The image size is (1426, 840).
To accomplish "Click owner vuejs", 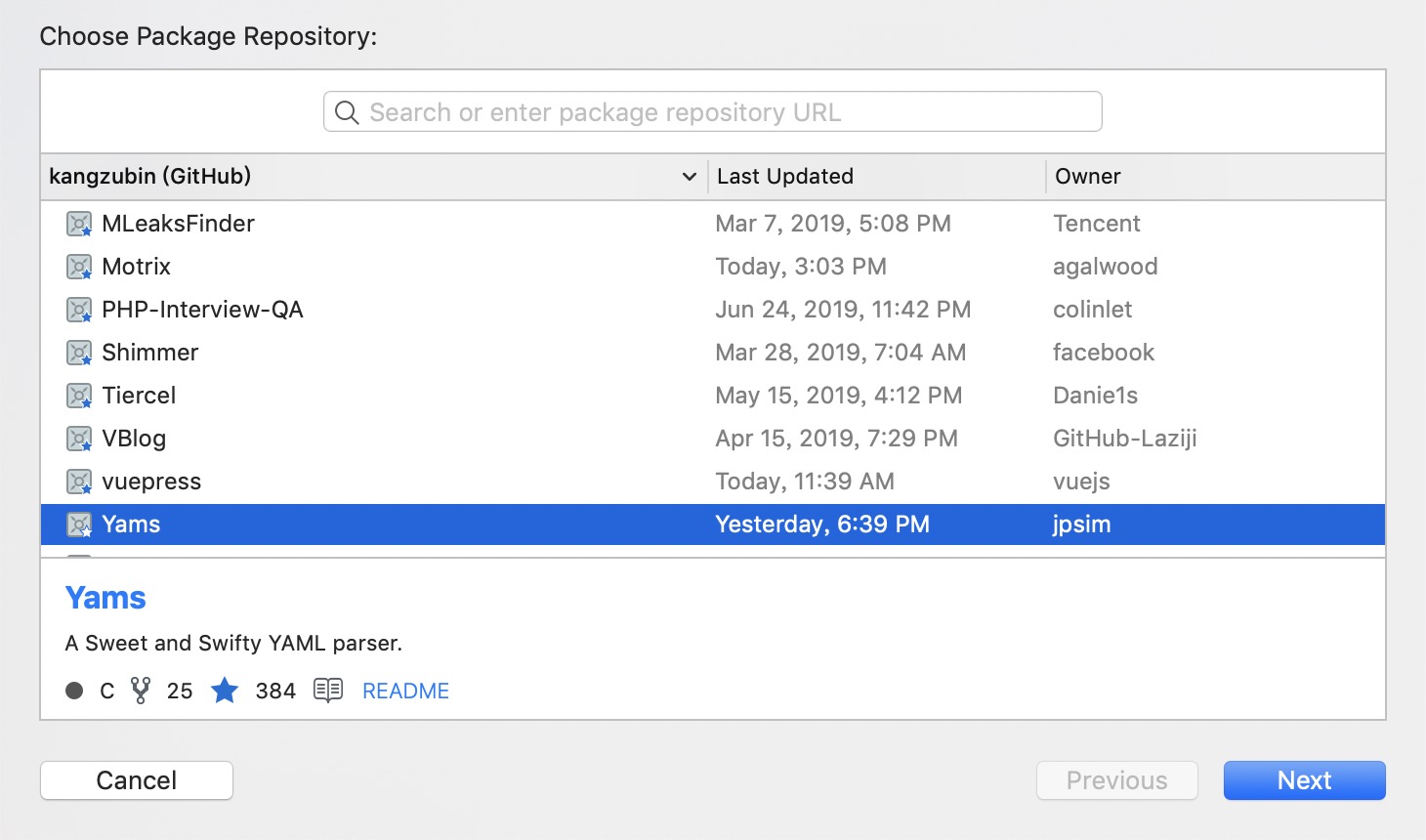I will tap(1081, 482).
